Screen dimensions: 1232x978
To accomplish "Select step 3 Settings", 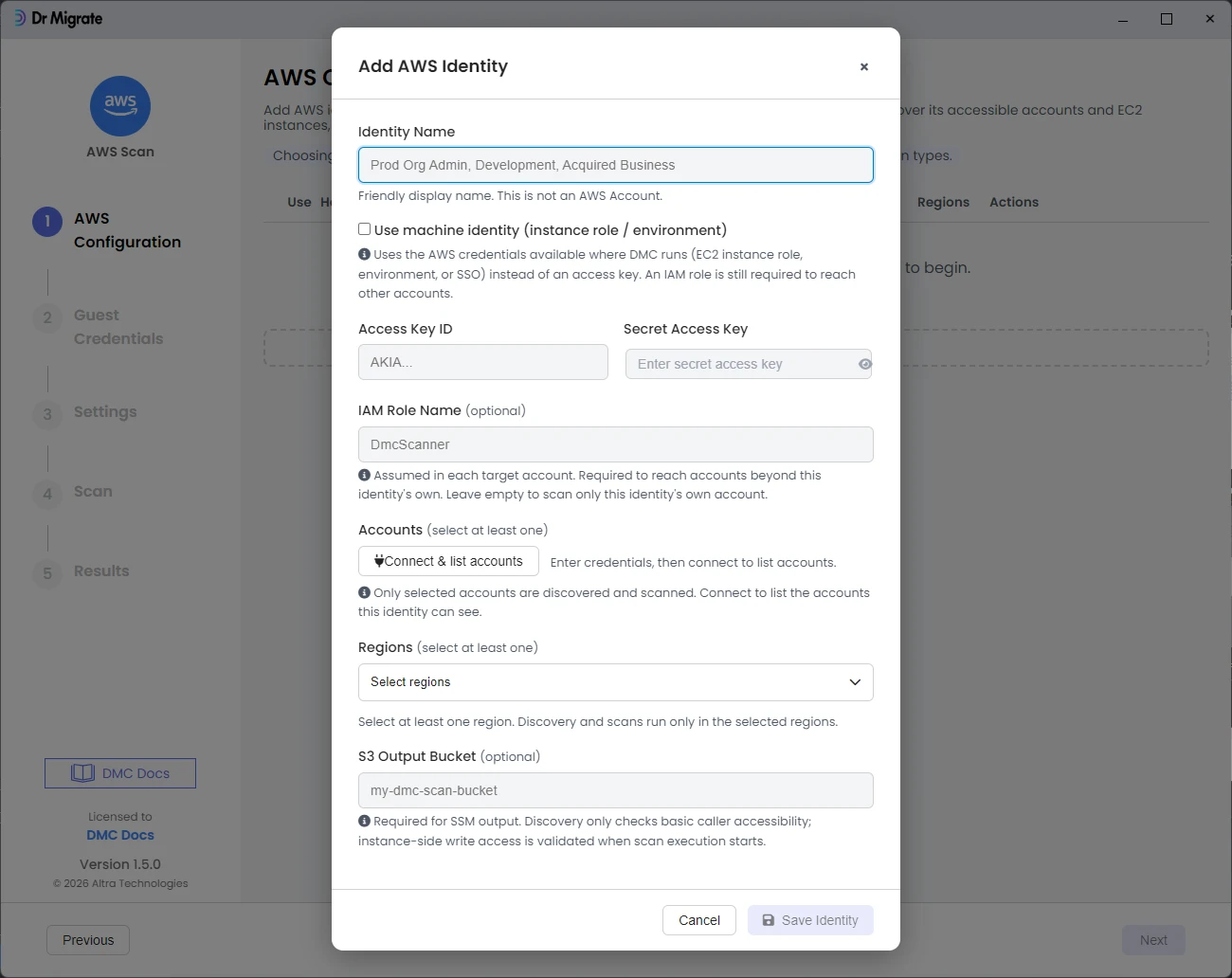I will [85, 413].
